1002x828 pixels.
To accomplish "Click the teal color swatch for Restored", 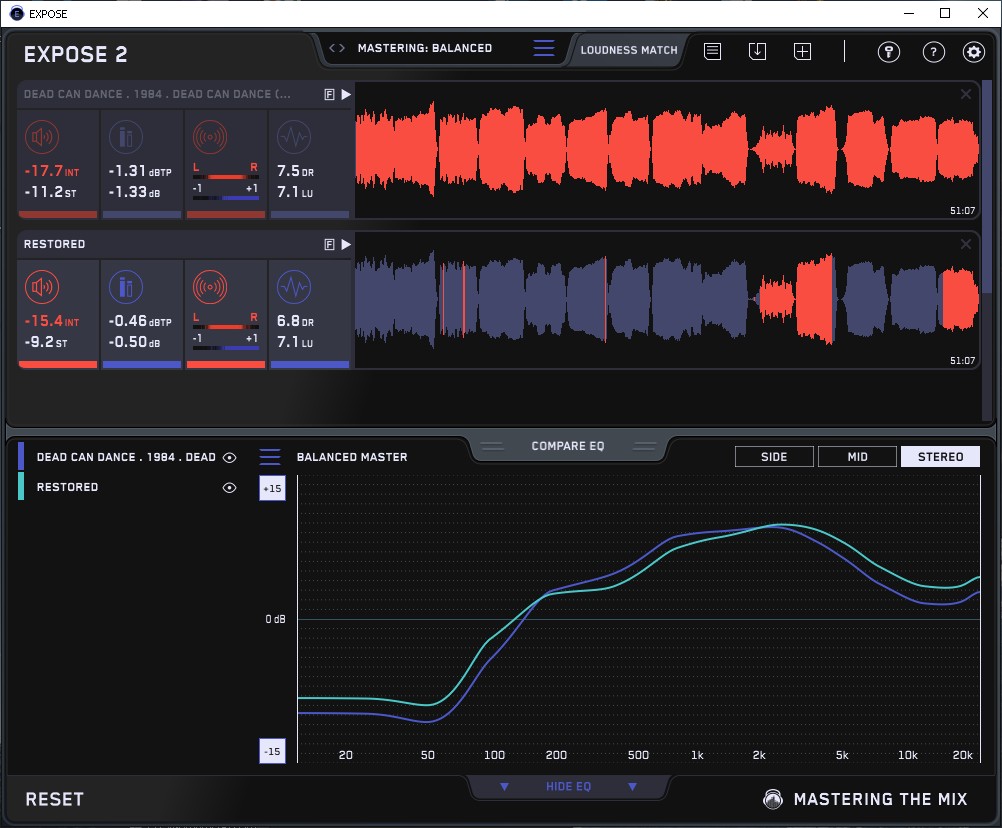I will pyautogui.click(x=21, y=486).
